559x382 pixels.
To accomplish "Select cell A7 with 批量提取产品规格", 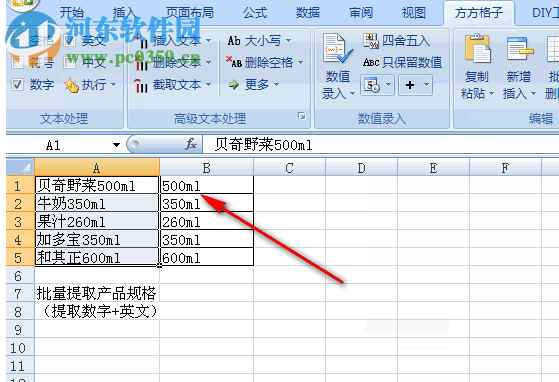I will click(x=97, y=293).
